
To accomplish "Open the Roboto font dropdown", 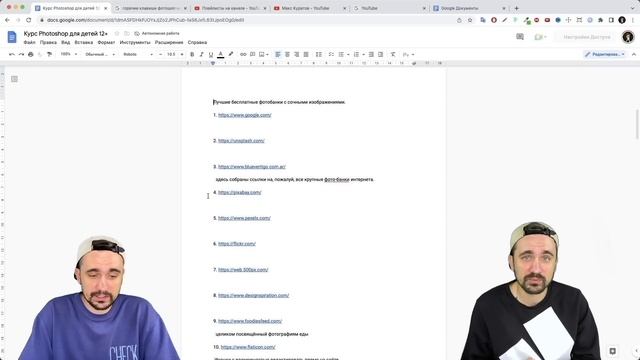I will 138,54.
